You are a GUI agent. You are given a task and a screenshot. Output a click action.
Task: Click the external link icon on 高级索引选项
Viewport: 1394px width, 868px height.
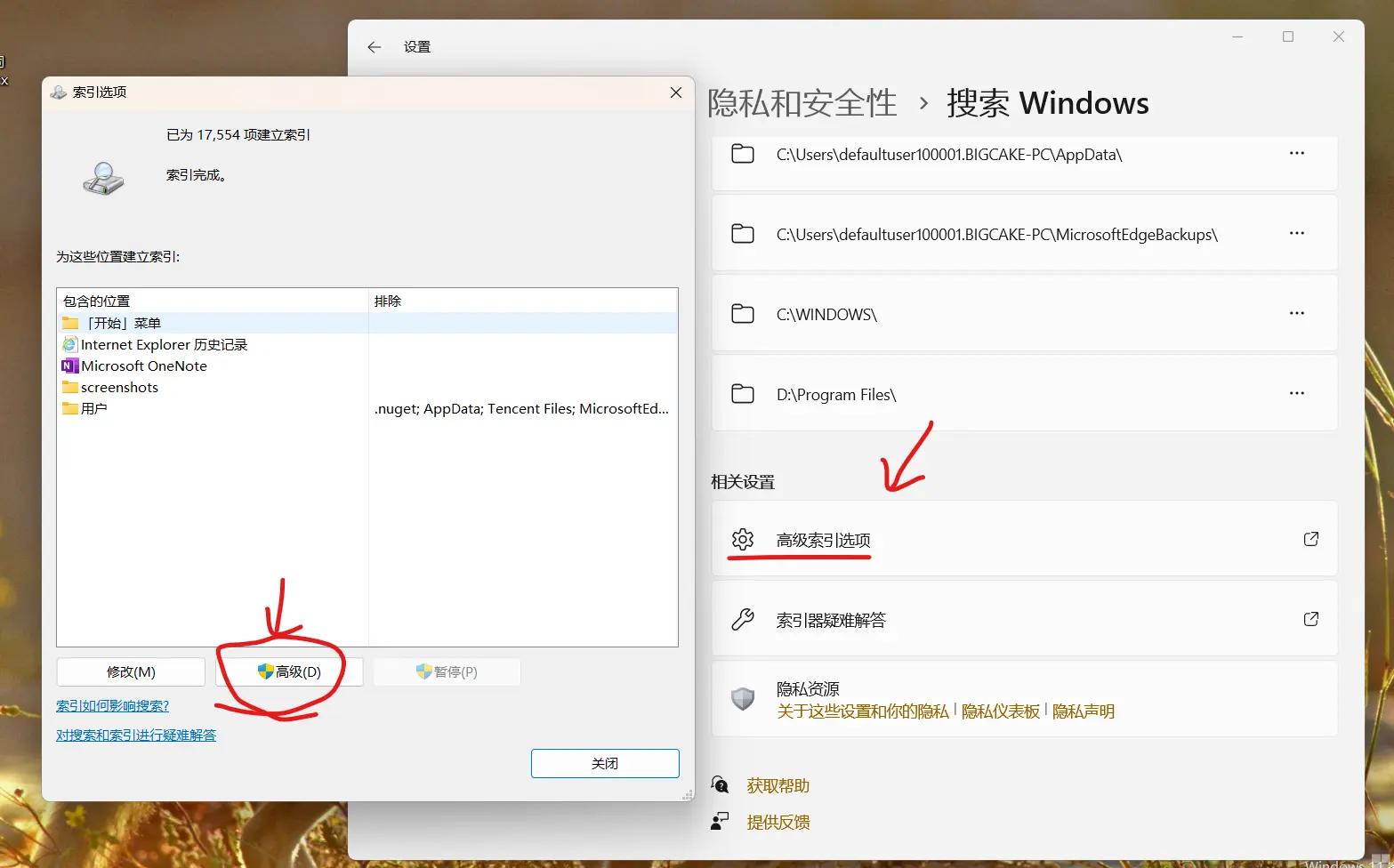pos(1311,539)
